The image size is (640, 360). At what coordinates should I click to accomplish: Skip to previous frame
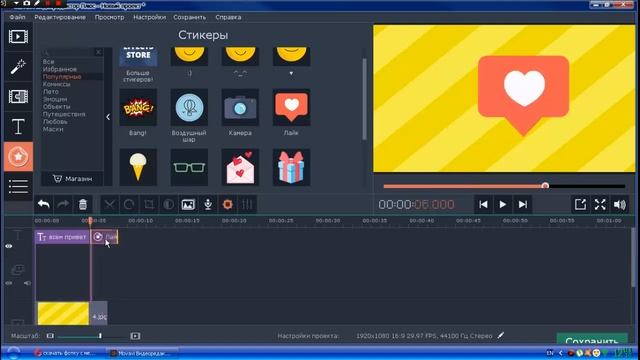(483, 204)
